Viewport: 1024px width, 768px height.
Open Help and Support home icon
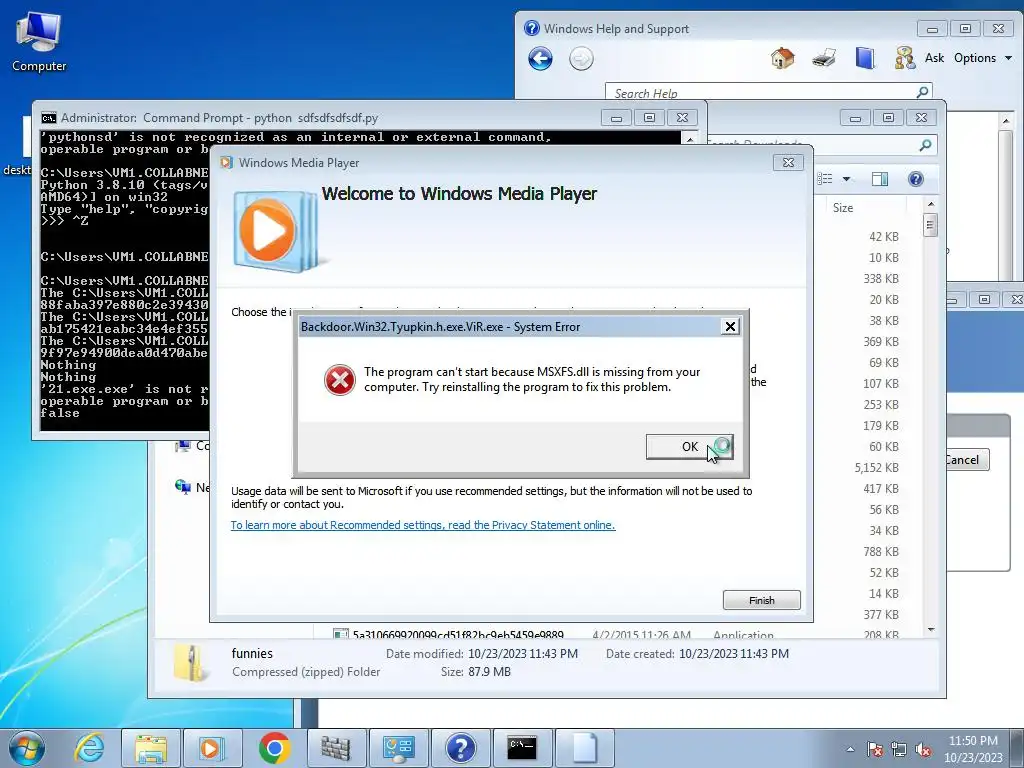point(782,58)
